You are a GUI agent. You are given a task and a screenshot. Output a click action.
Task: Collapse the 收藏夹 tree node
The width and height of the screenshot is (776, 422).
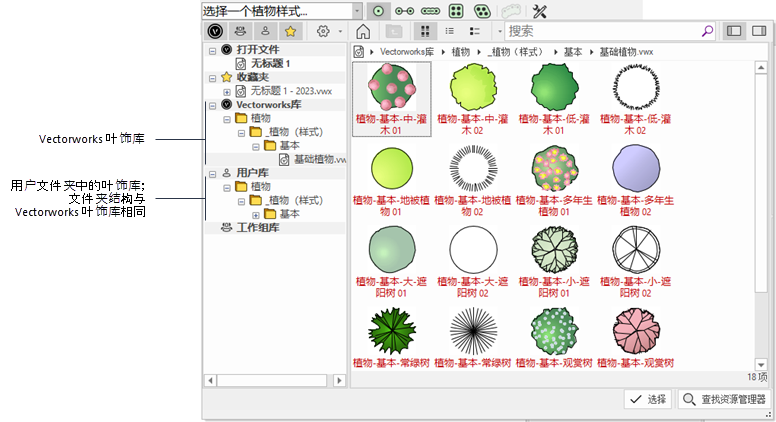pyautogui.click(x=212, y=78)
